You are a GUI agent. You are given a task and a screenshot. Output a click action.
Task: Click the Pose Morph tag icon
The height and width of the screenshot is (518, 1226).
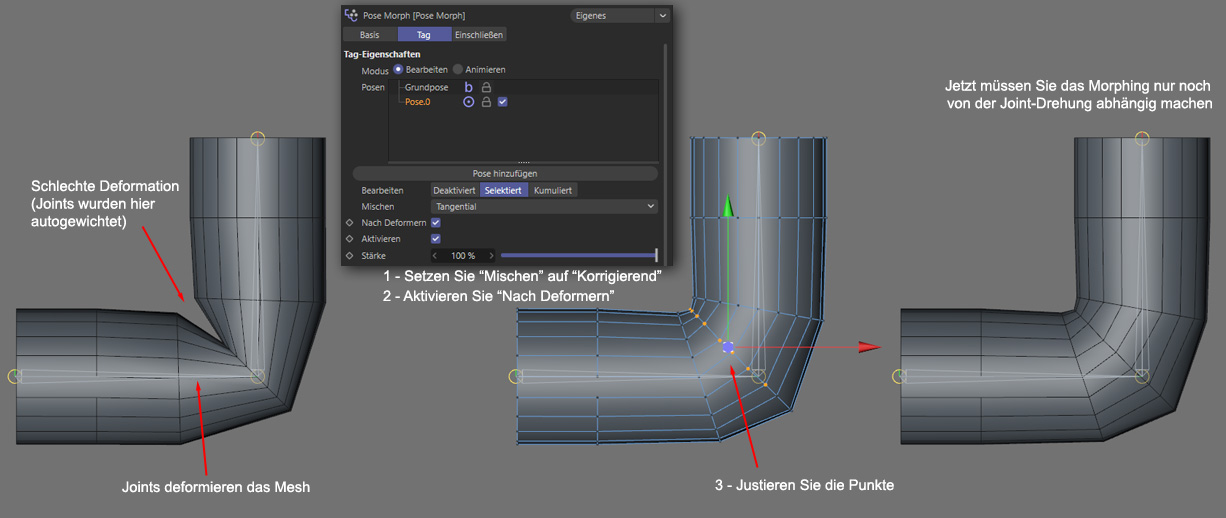coord(351,16)
